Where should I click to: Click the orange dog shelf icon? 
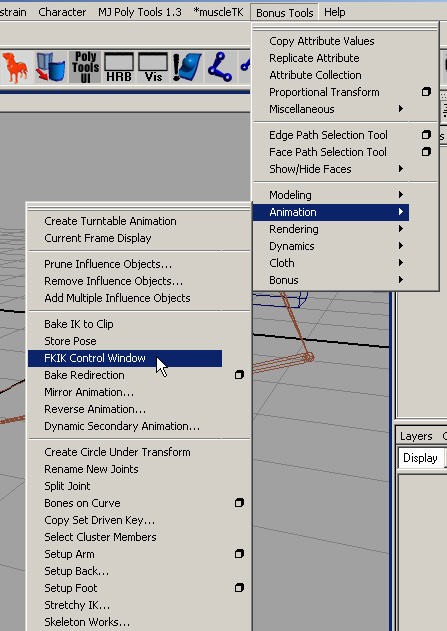[x=15, y=67]
